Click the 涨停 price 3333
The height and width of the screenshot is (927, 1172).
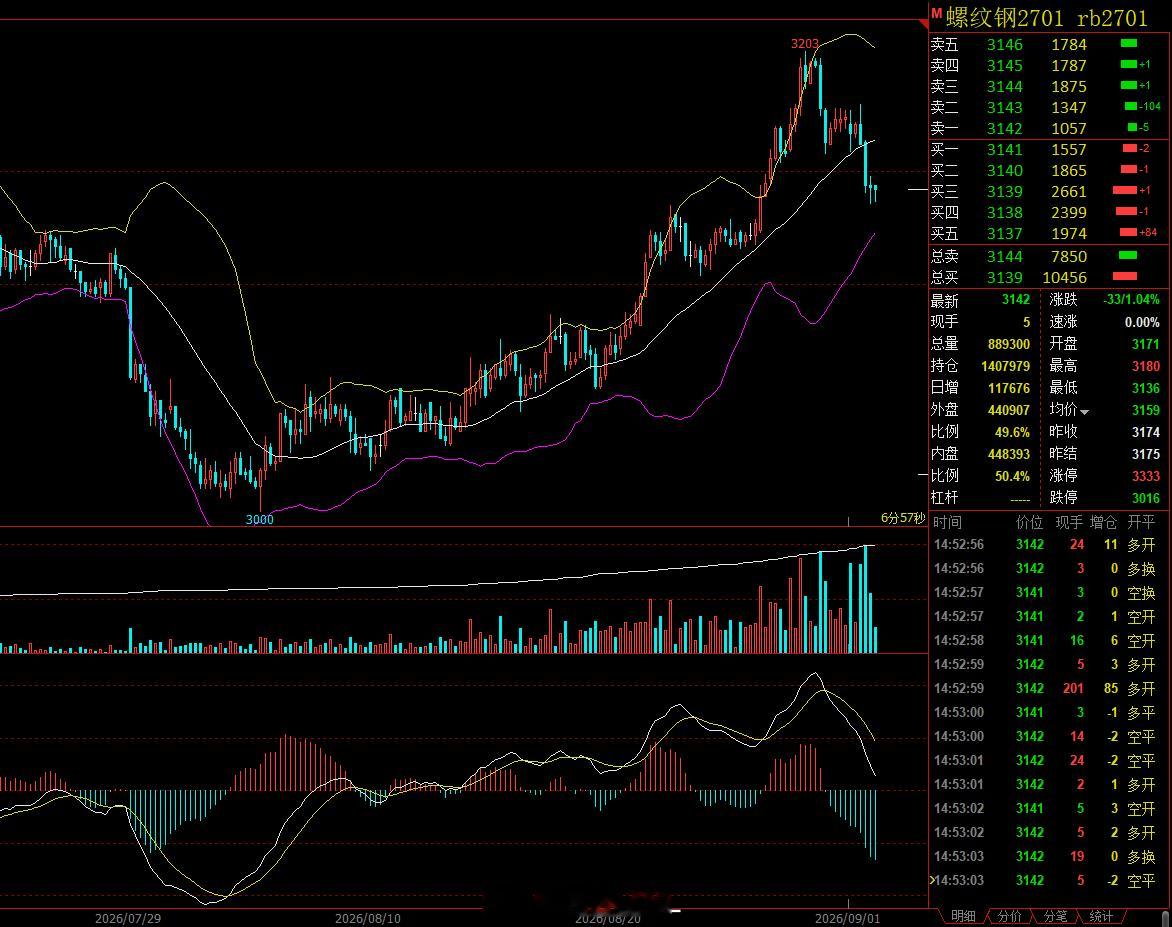(x=1146, y=476)
